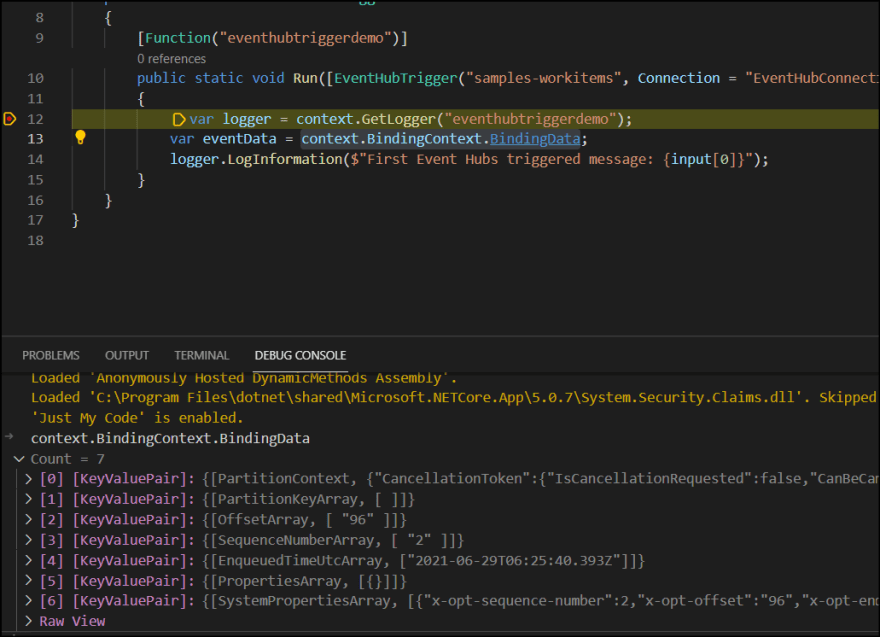Click 'LogInformation' on line 14
This screenshot has height=637, width=880.
click(x=285, y=159)
